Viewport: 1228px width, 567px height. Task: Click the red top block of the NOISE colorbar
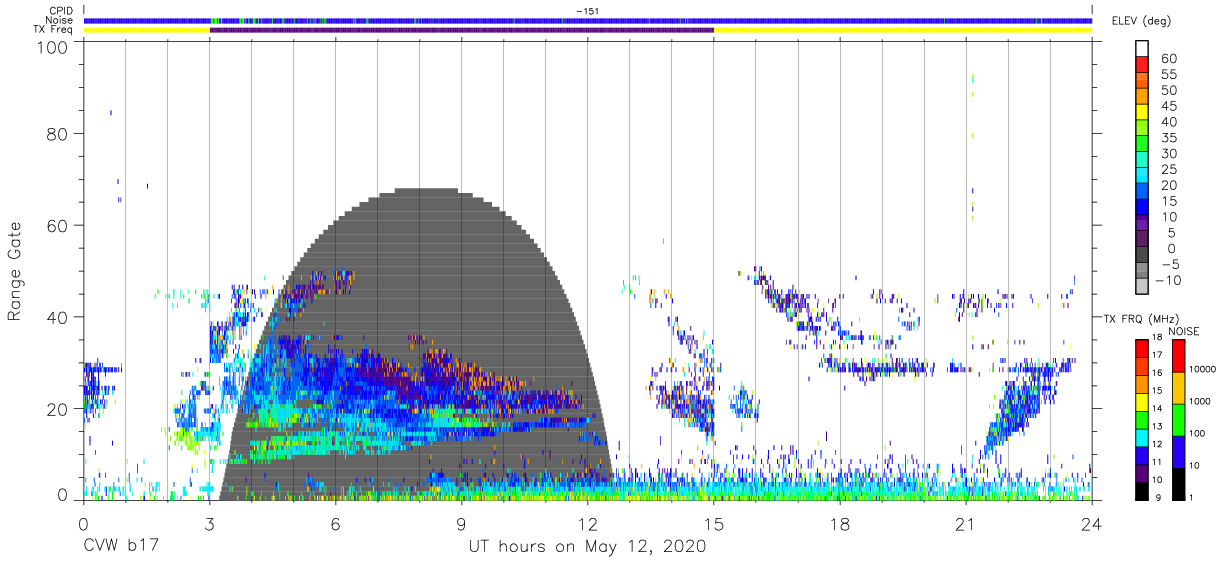coord(1177,355)
